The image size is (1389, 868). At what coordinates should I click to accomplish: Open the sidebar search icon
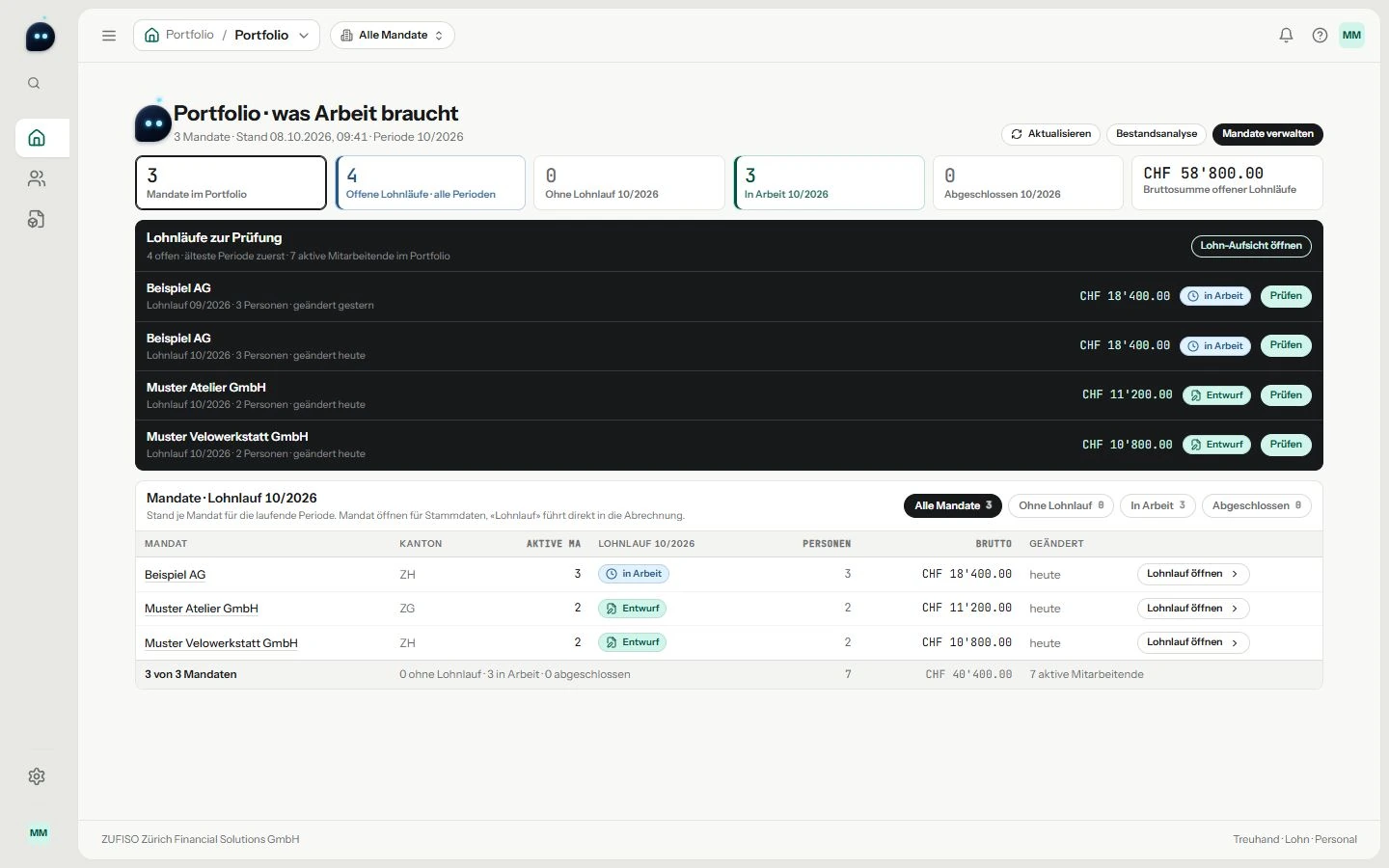34,84
